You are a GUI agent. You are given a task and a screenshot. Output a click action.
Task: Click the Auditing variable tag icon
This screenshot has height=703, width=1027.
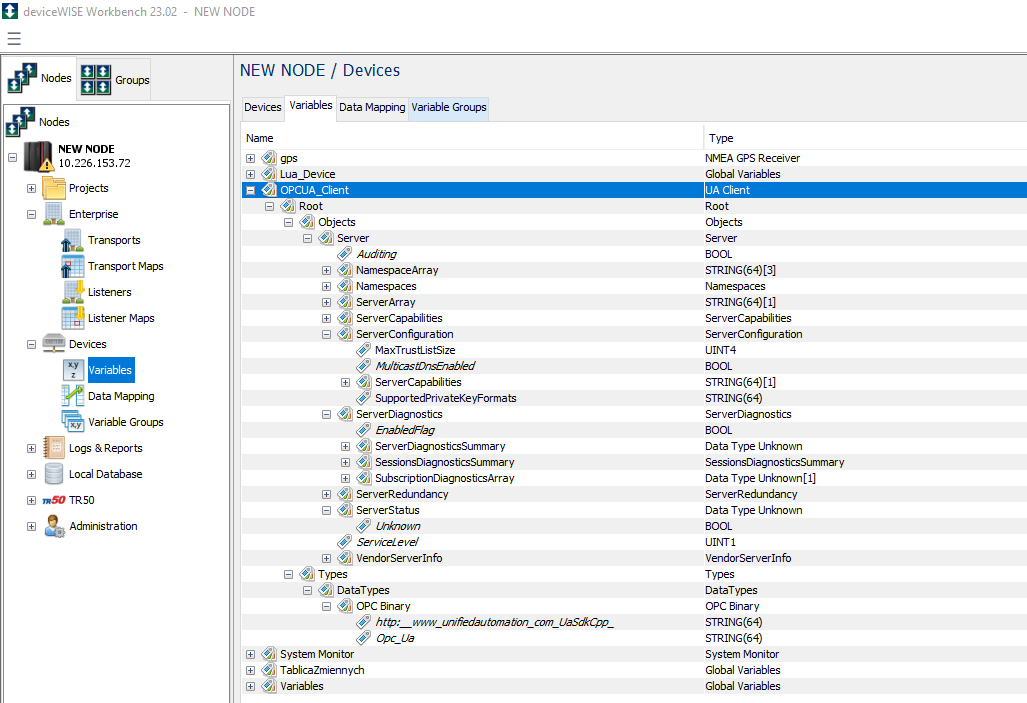(x=345, y=254)
